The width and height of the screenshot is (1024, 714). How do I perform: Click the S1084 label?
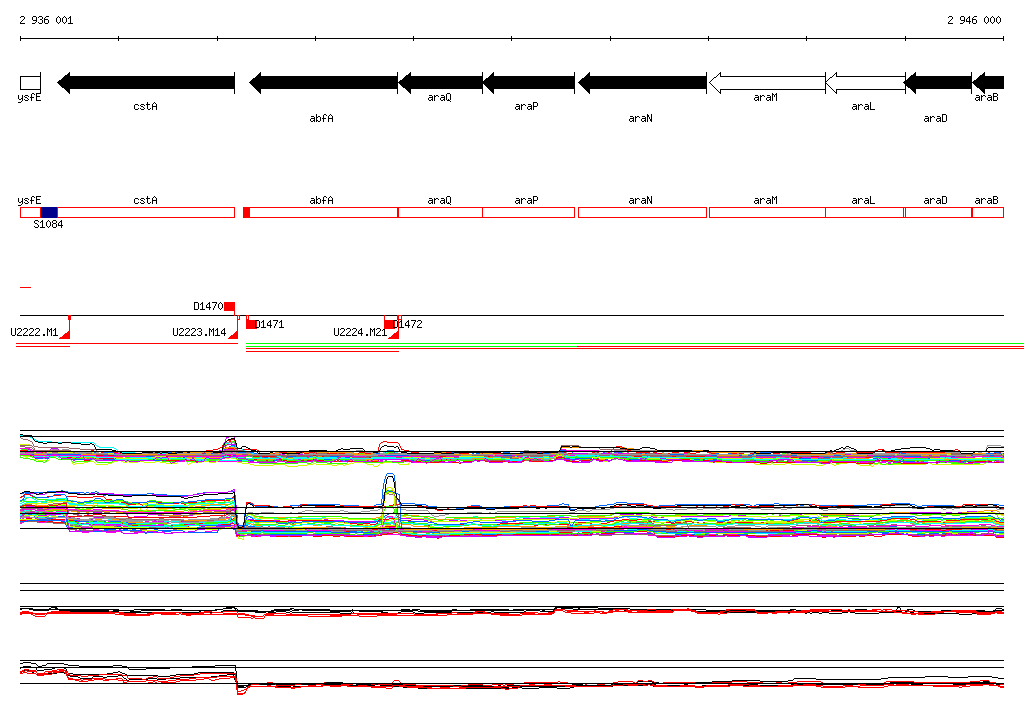point(48,224)
